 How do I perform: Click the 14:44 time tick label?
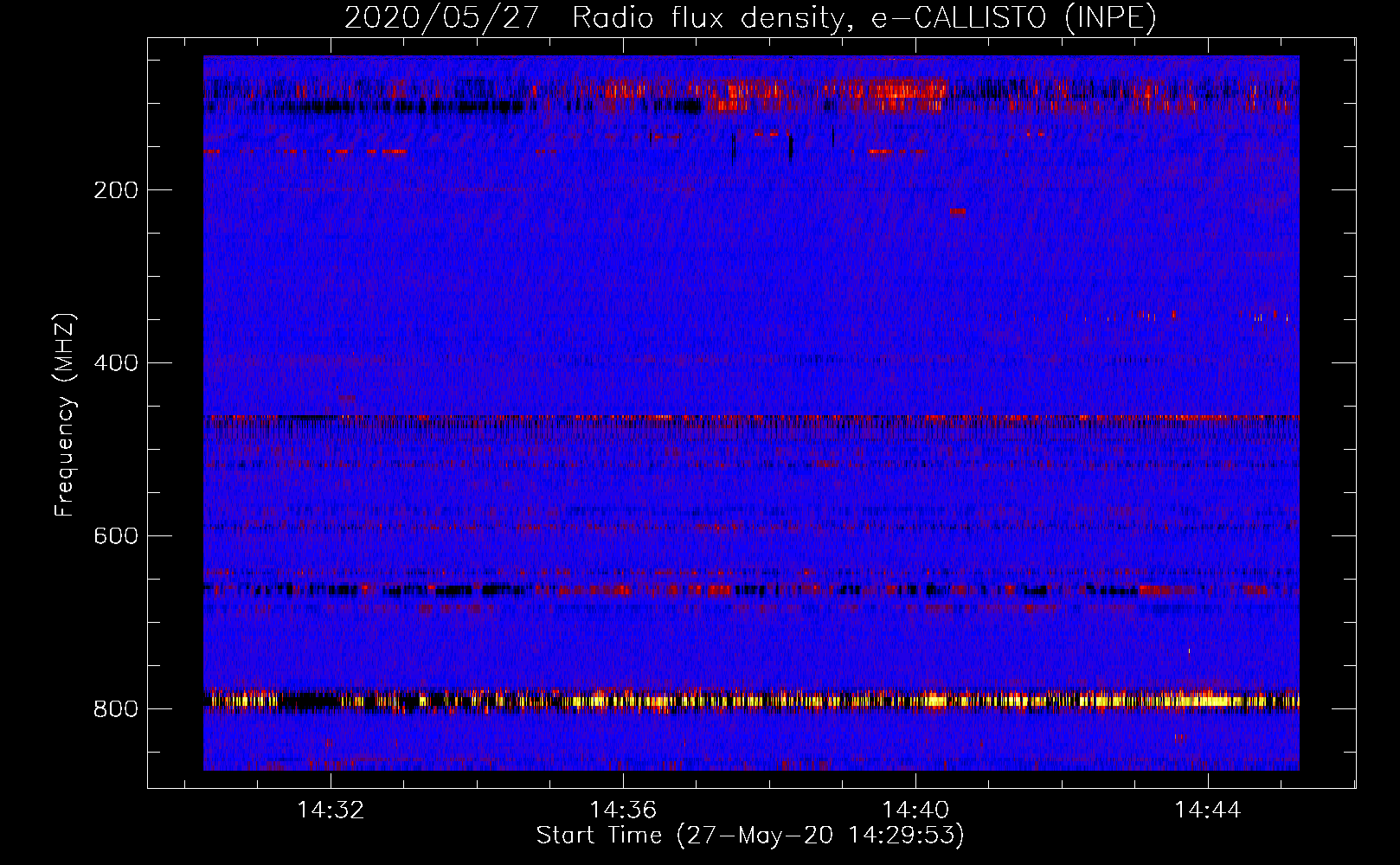click(x=1208, y=811)
